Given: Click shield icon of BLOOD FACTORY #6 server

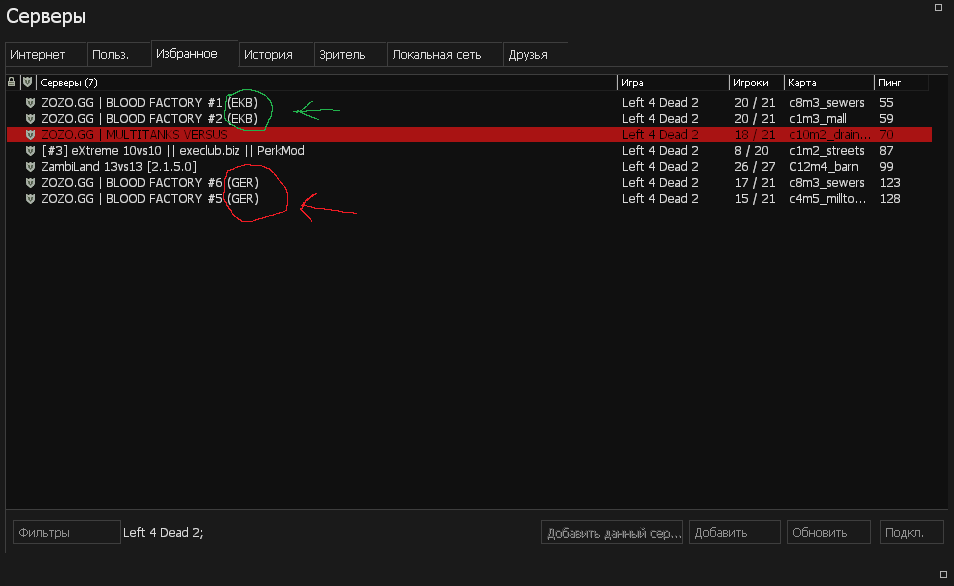Looking at the screenshot, I should pos(30,183).
